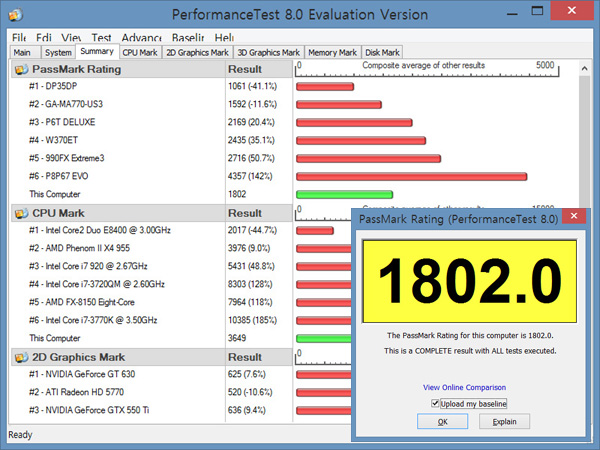Switch to the Disk Mark tab
The image size is (600, 450).
pyautogui.click(x=382, y=52)
